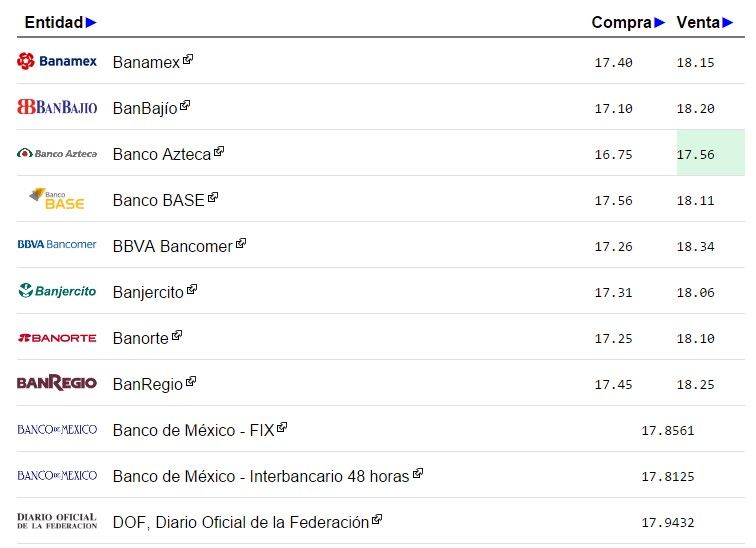Click the BBVA Bancomer logo
756x548 pixels.
(57, 245)
